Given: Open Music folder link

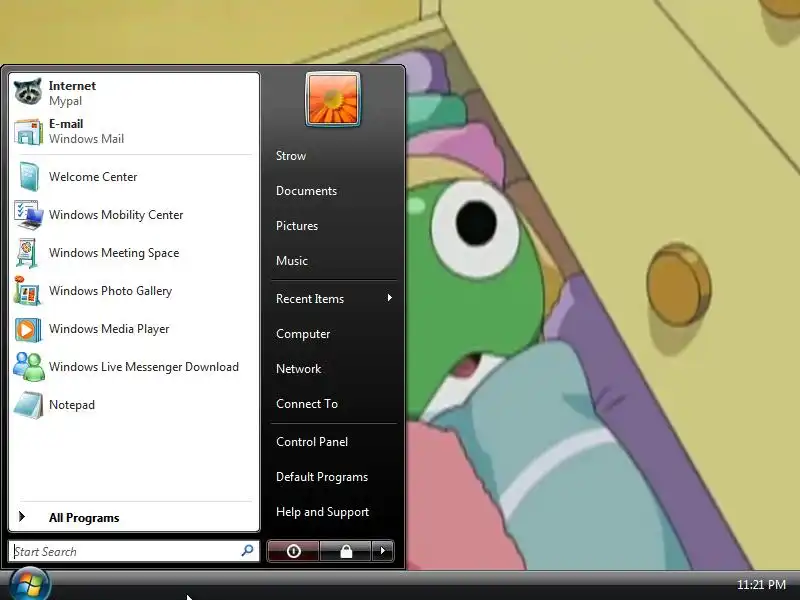Looking at the screenshot, I should tap(292, 261).
